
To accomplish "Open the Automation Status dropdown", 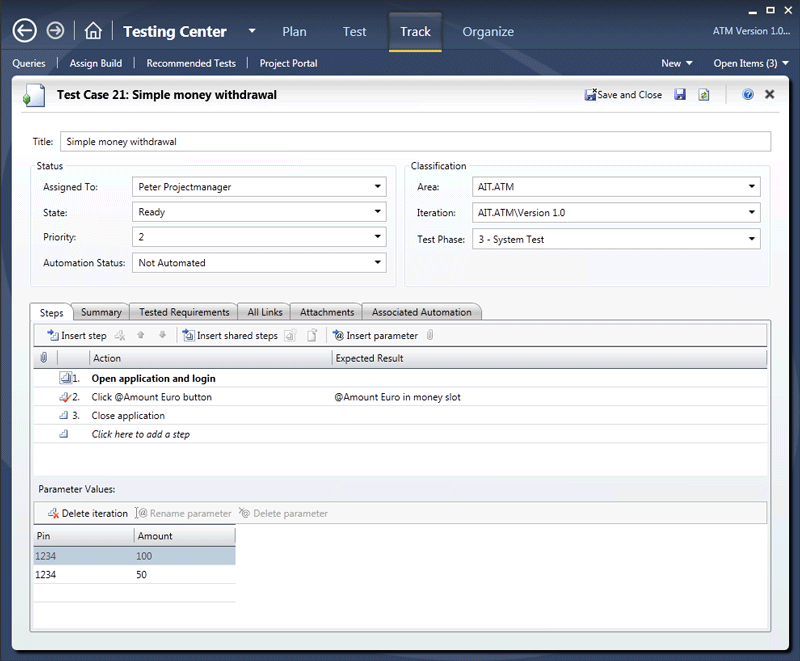I will click(377, 263).
